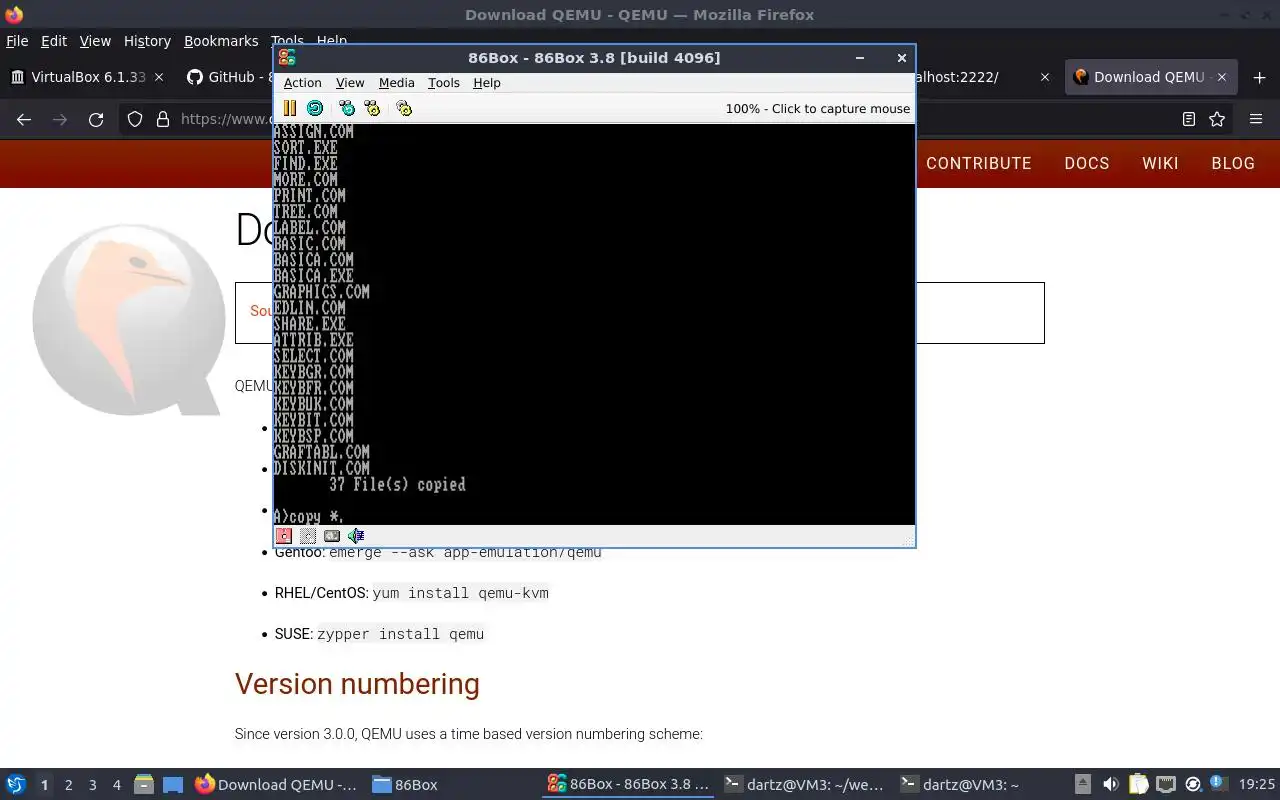1280x800 pixels.
Task: Open update notifier tray icon
Action: pos(1193,785)
